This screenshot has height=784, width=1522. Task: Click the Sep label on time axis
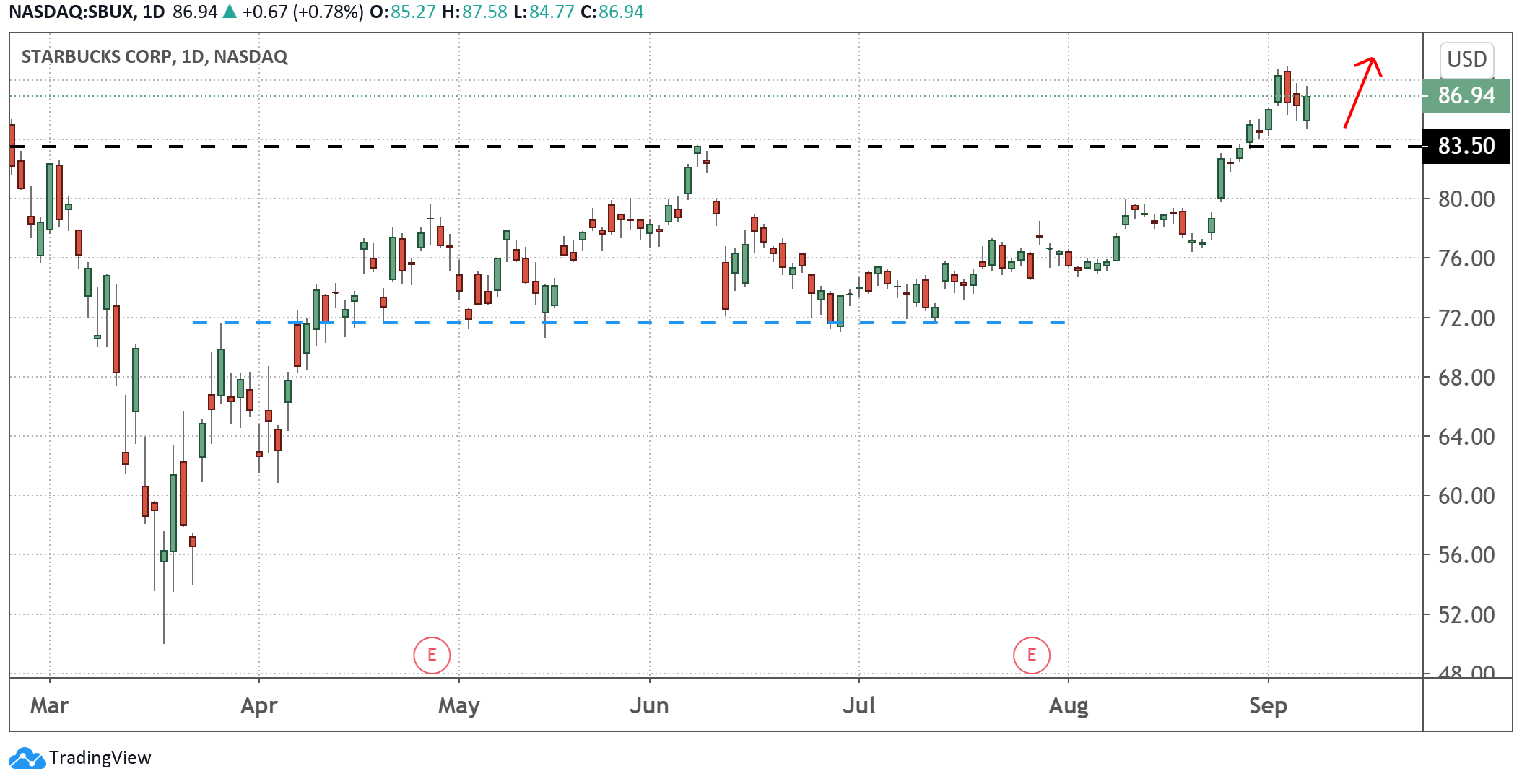tap(1268, 705)
